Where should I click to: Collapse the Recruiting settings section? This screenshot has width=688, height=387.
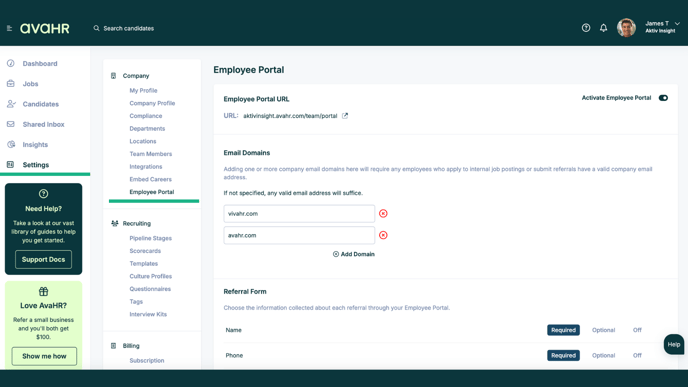136,223
